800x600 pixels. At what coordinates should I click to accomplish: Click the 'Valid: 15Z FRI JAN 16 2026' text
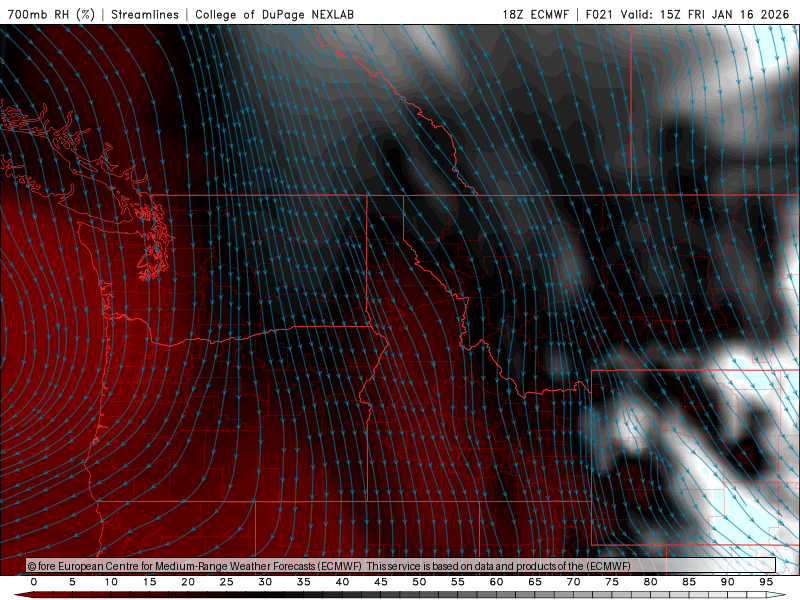point(705,14)
